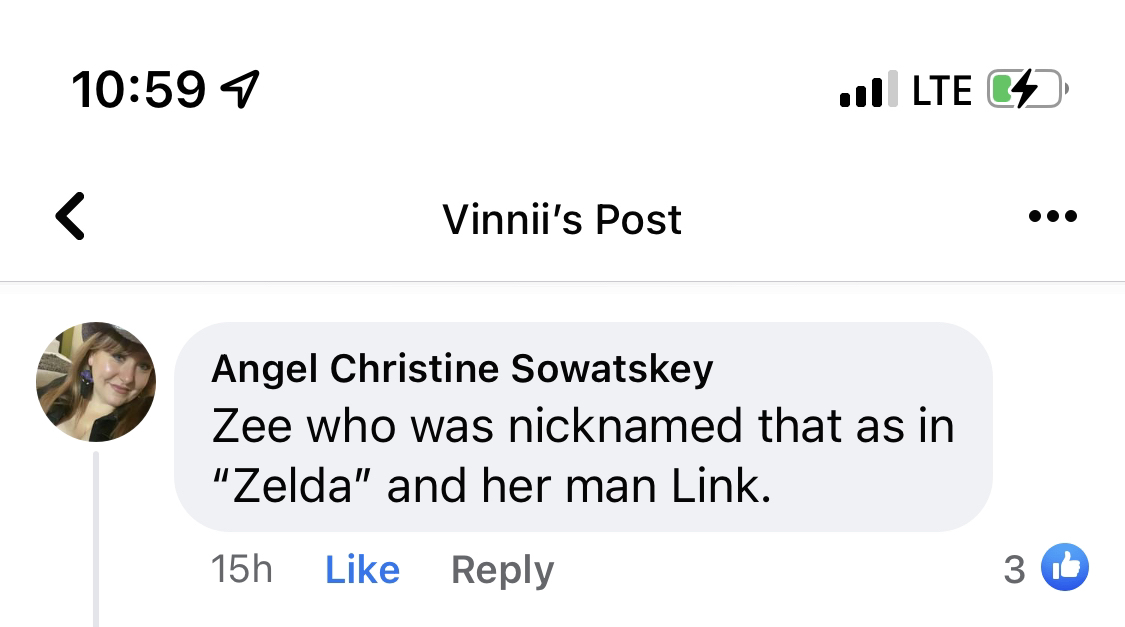This screenshot has height=627, width=1125.
Task: Open Angel Christine Sowatskey's profile picture
Action: pos(96,382)
